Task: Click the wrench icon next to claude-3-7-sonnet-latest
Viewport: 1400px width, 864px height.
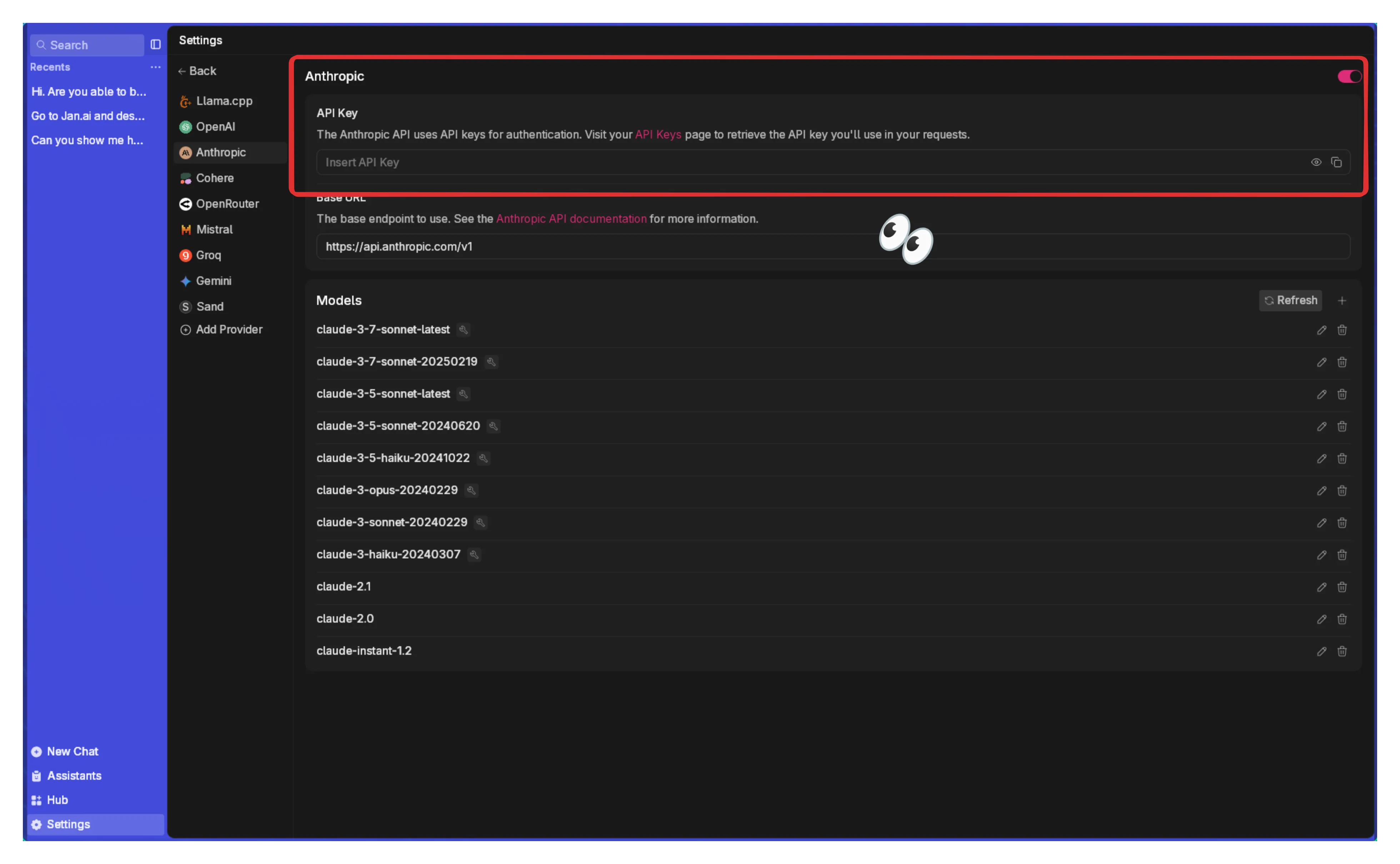Action: click(464, 330)
